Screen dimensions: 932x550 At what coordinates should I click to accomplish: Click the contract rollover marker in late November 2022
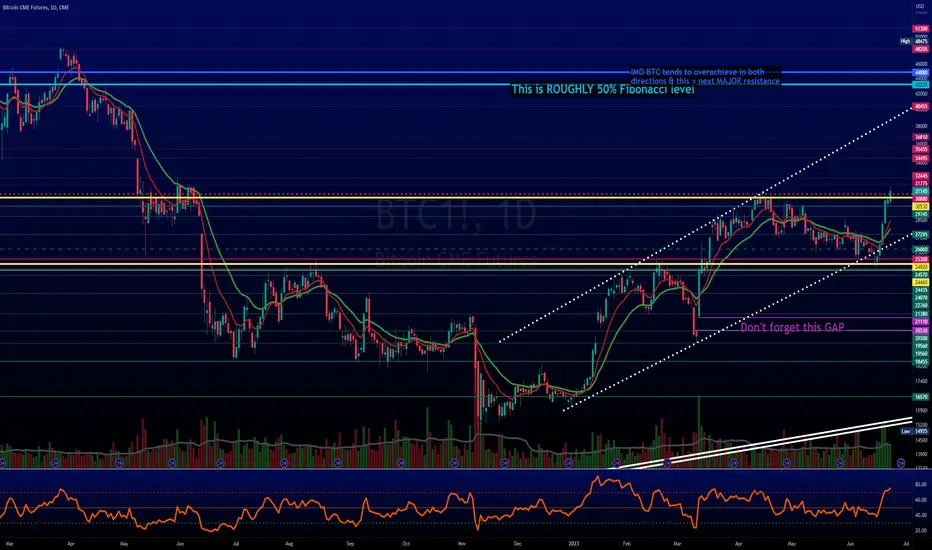505,462
